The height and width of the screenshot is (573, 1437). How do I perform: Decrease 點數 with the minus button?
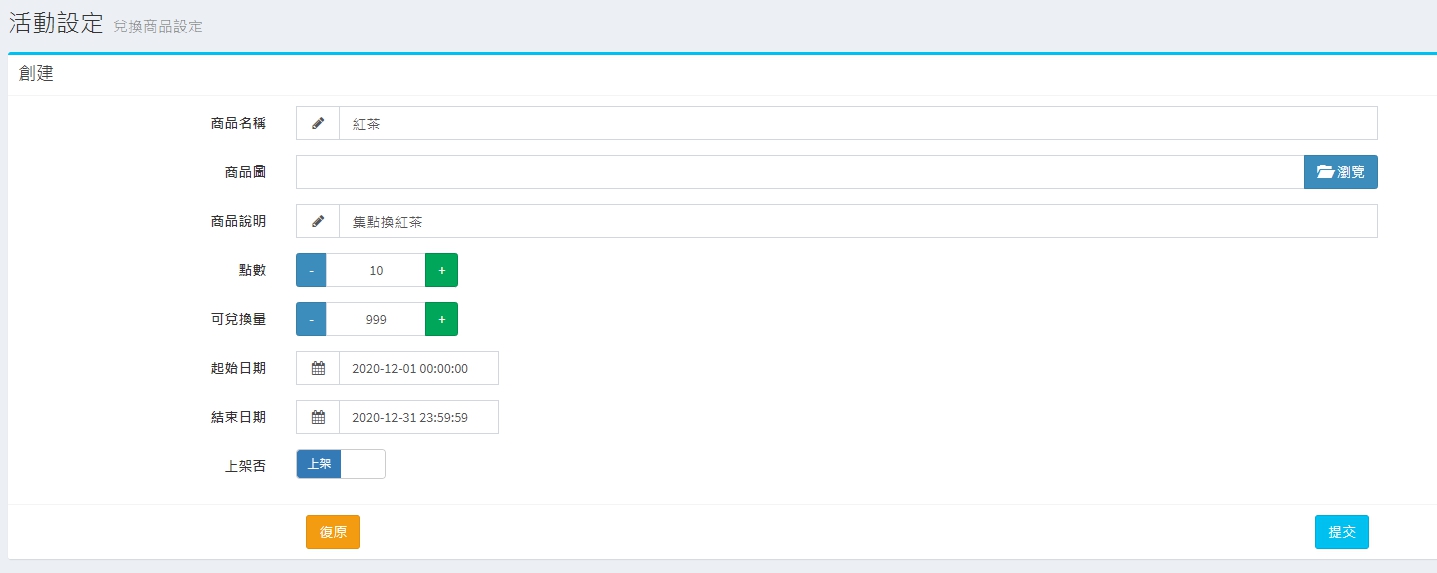tap(311, 270)
